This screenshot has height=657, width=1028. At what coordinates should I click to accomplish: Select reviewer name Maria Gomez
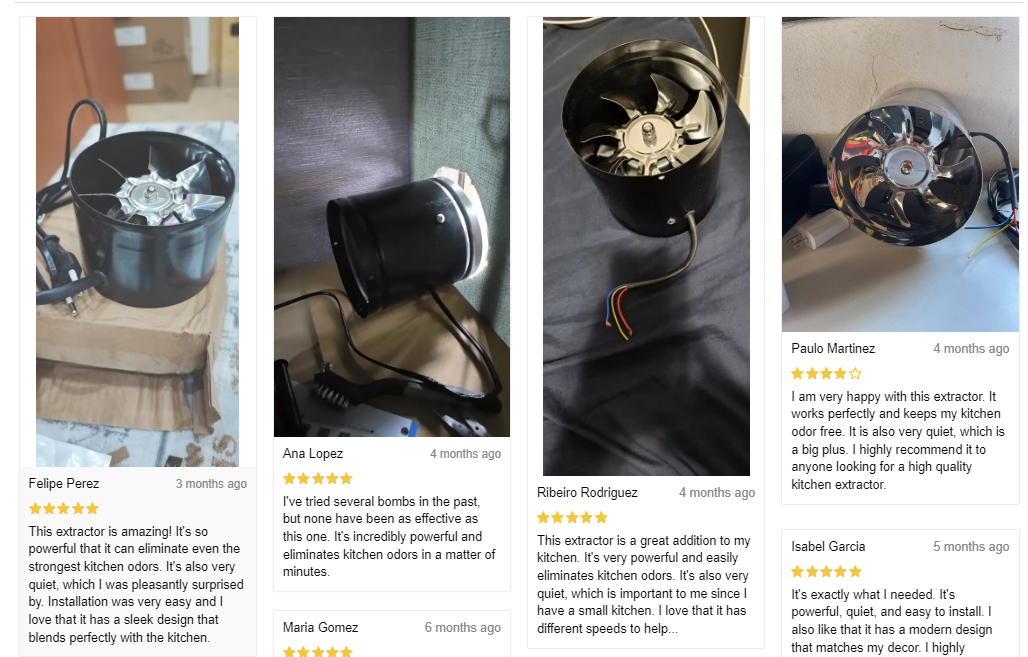(x=321, y=627)
